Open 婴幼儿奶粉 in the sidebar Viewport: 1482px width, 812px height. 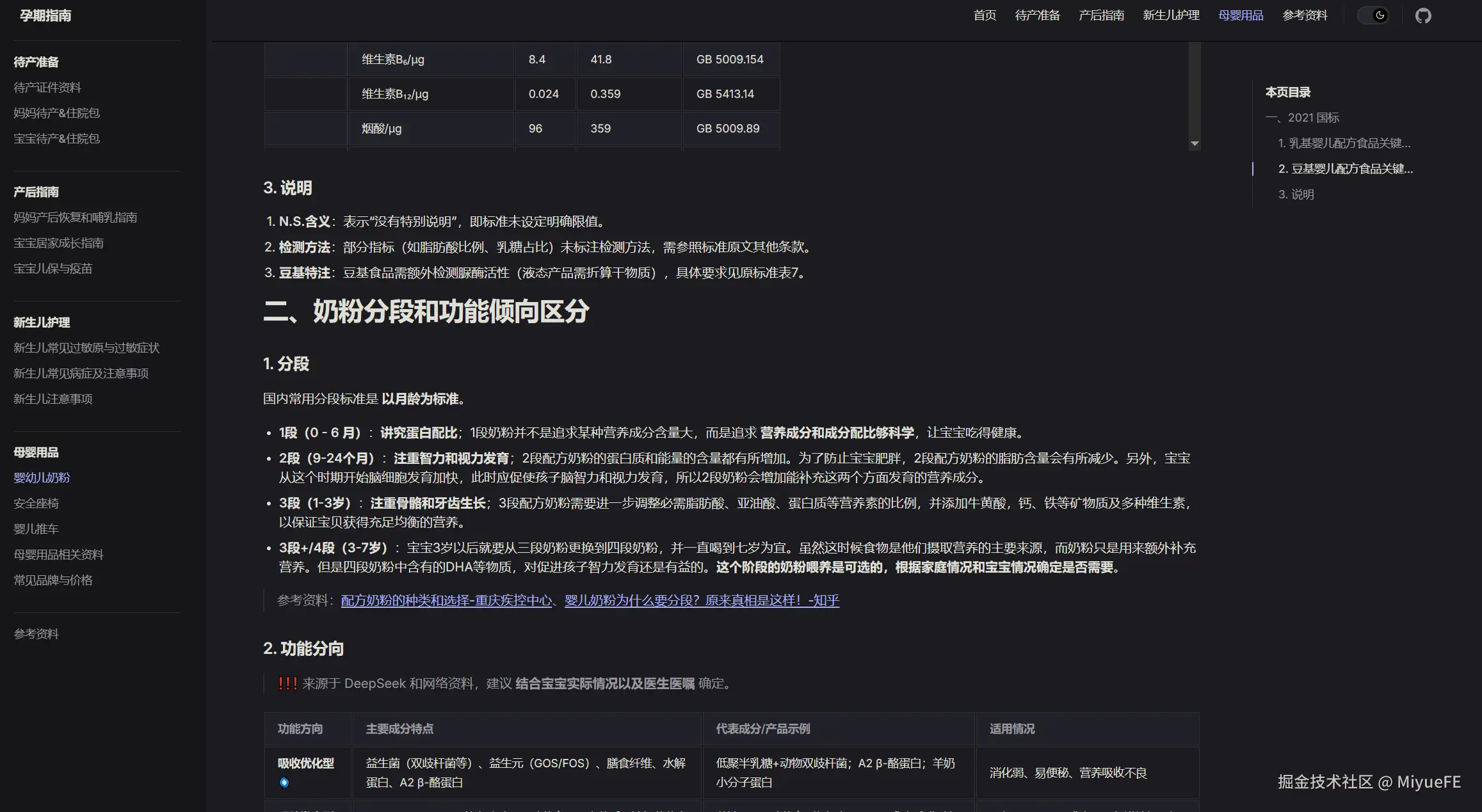tap(41, 477)
